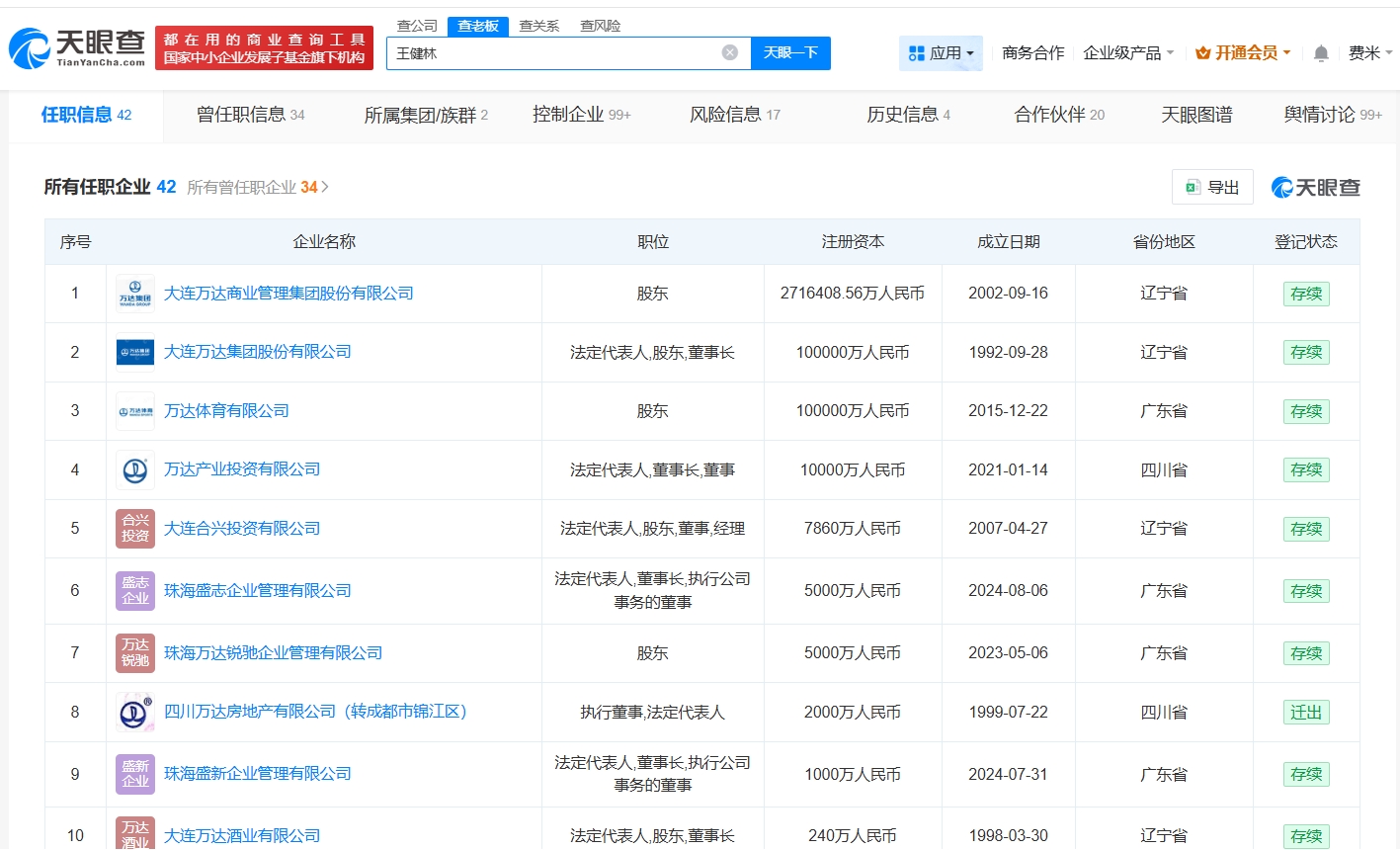Switch to the 查公司 search tab
1400x850 pixels.
coord(417,26)
